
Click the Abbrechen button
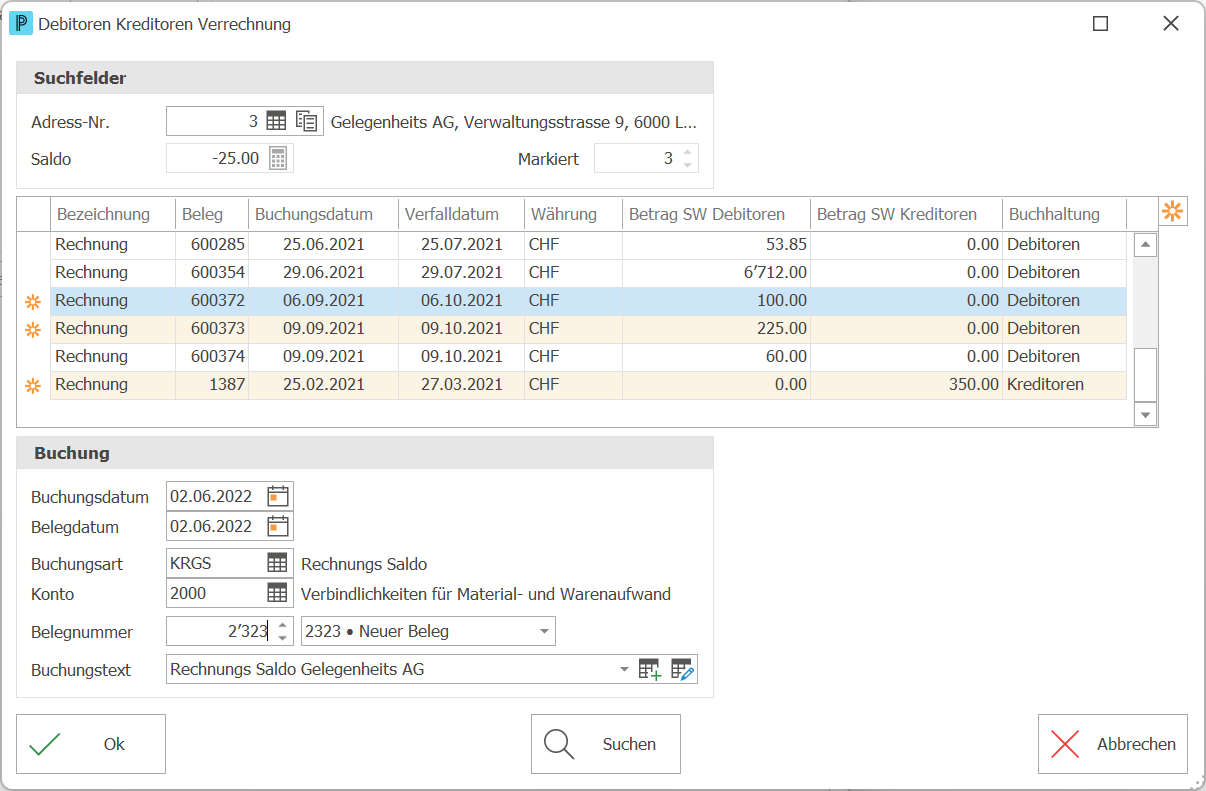point(1113,744)
